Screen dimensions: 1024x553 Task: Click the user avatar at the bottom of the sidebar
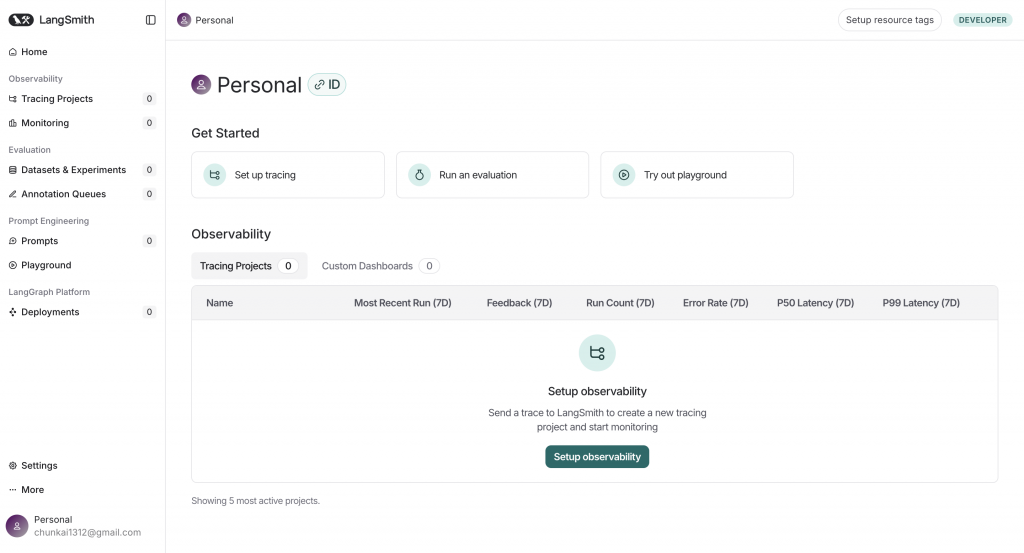coord(17,526)
